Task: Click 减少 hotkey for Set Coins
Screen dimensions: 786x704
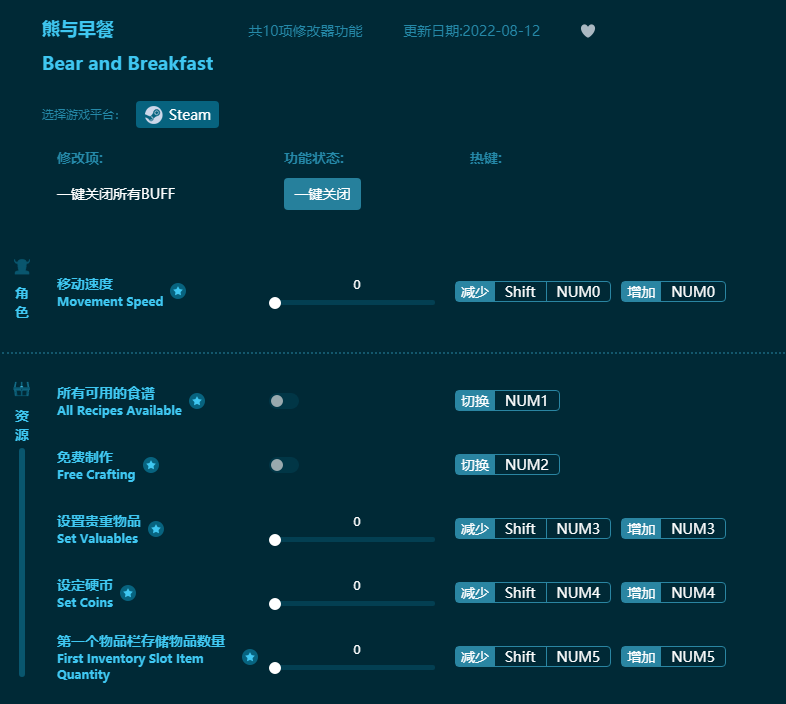Action: [475, 593]
